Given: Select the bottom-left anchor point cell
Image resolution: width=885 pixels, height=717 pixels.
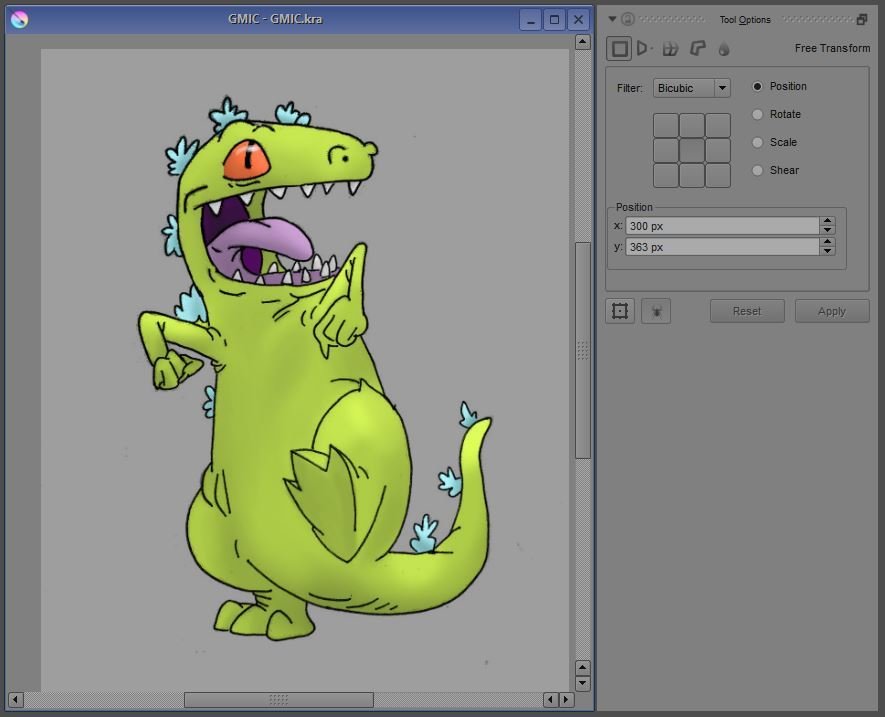Looking at the screenshot, I should [665, 176].
